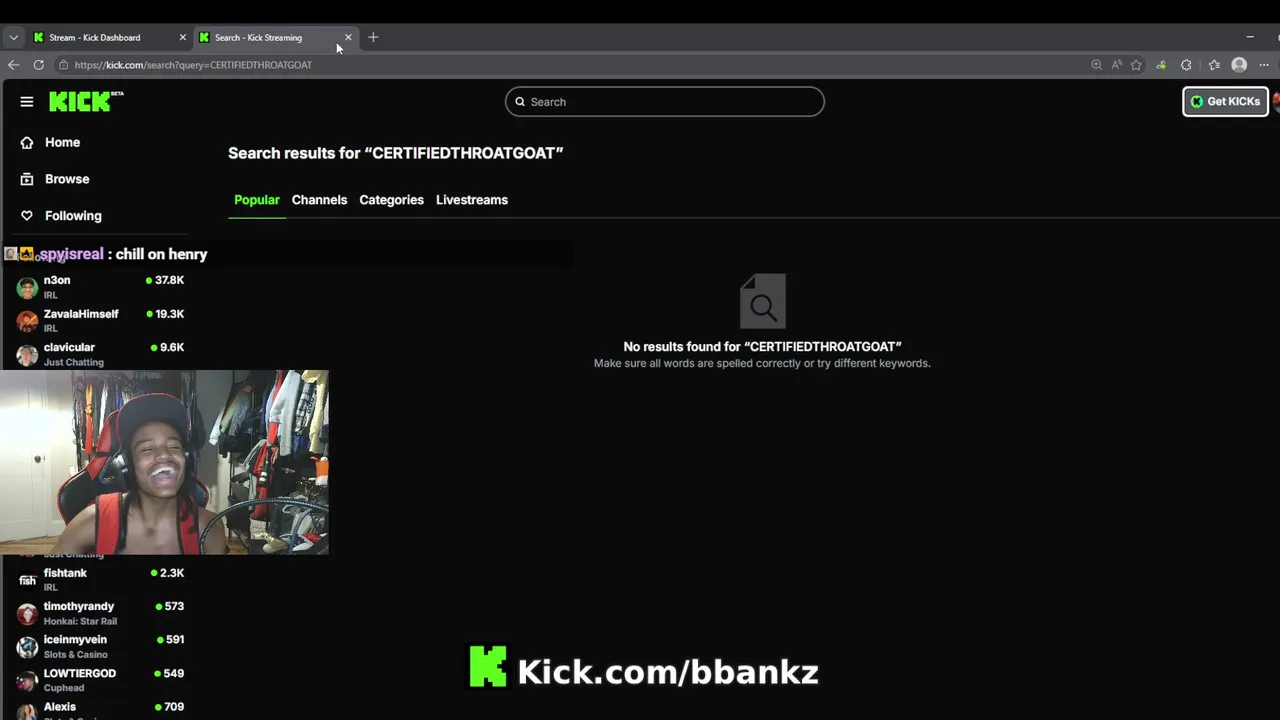1280x720 pixels.
Task: Click the browser address bar URL
Action: click(x=193, y=65)
